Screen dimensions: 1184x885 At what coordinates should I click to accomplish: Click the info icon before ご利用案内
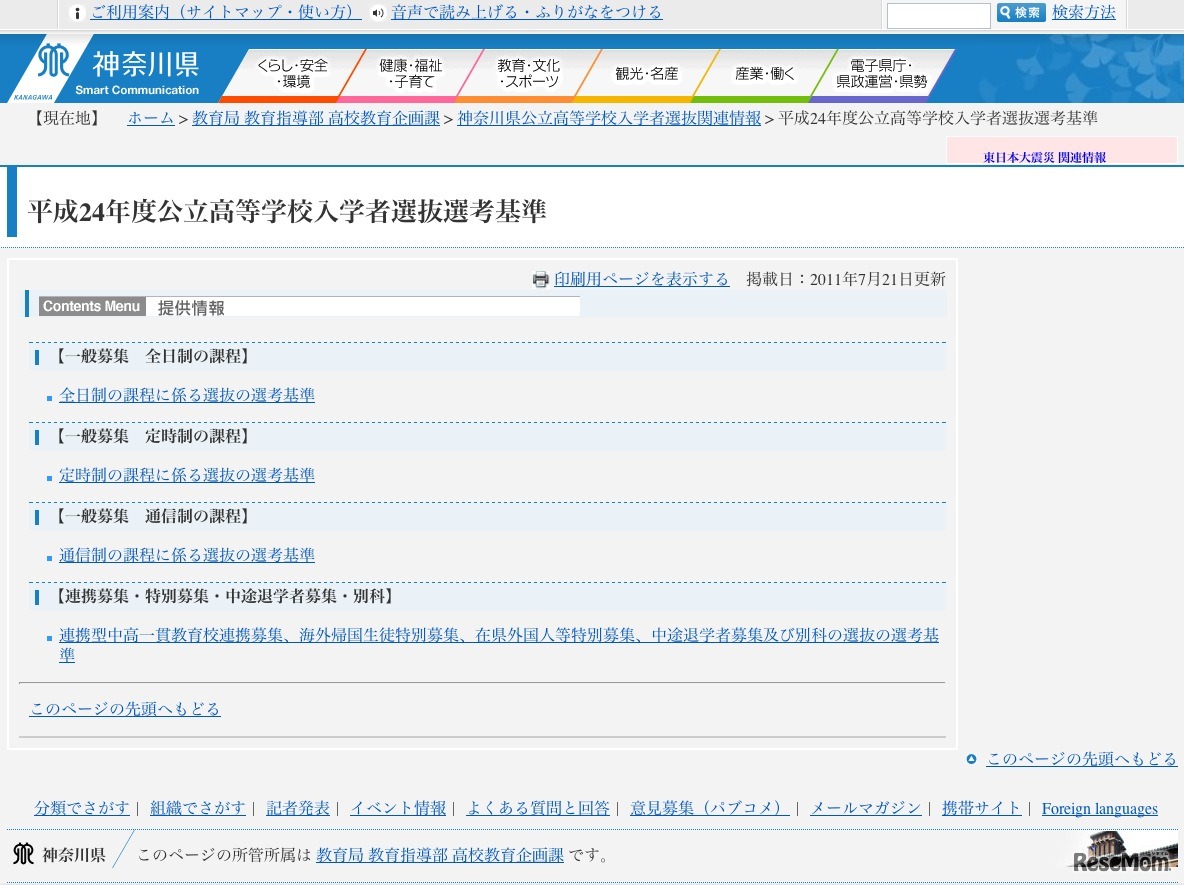(x=77, y=13)
